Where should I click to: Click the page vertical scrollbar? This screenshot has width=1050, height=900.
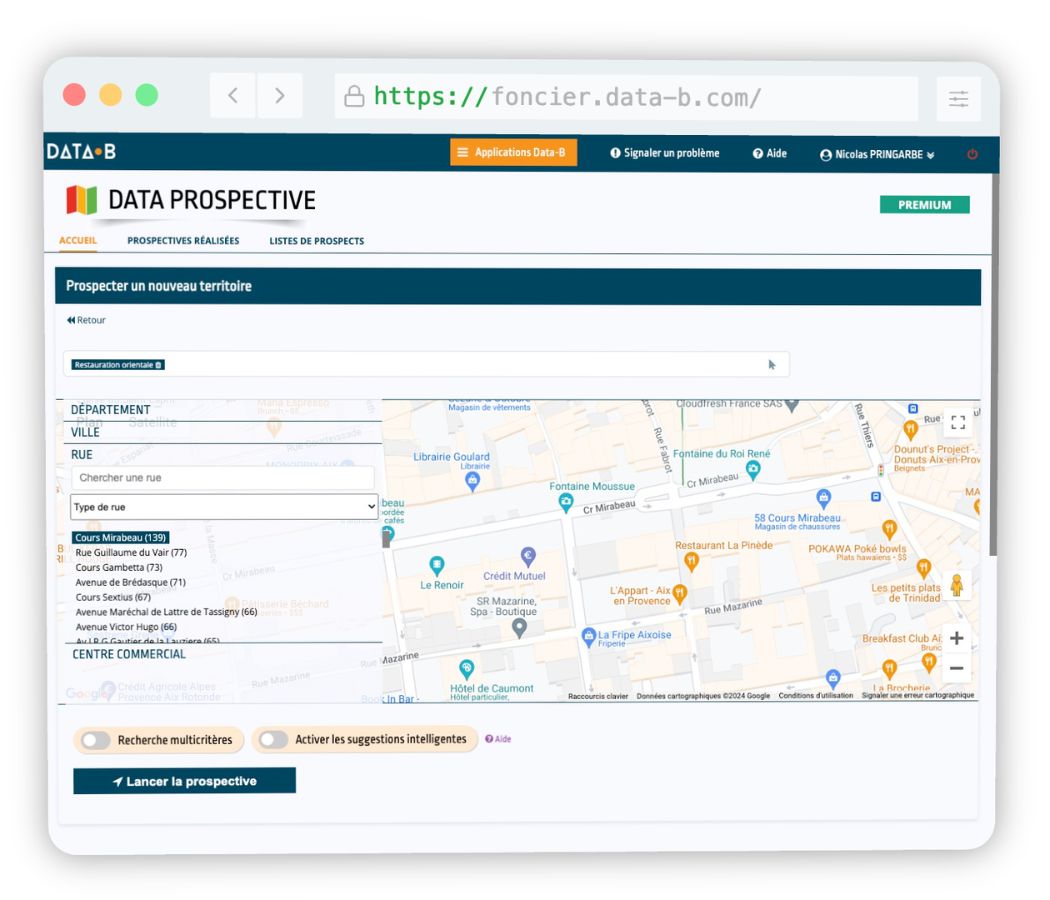994,365
